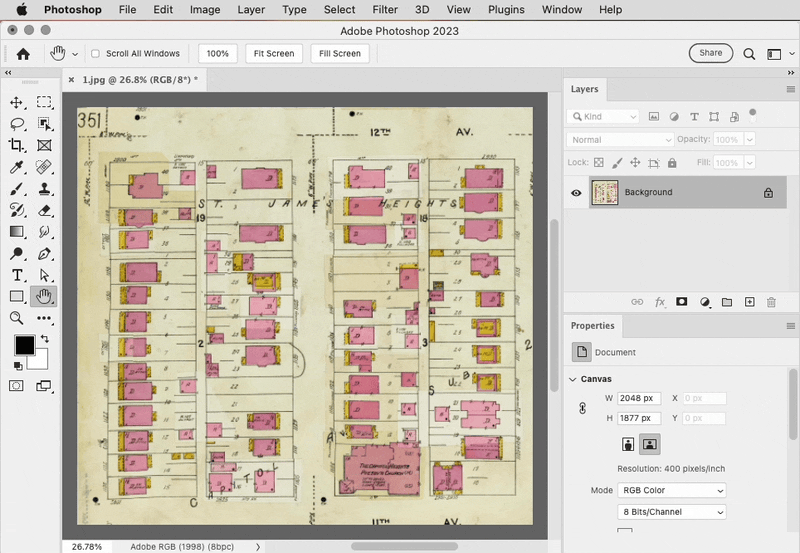Select the Pen tool
This screenshot has width=800, height=553.
pos(44,254)
